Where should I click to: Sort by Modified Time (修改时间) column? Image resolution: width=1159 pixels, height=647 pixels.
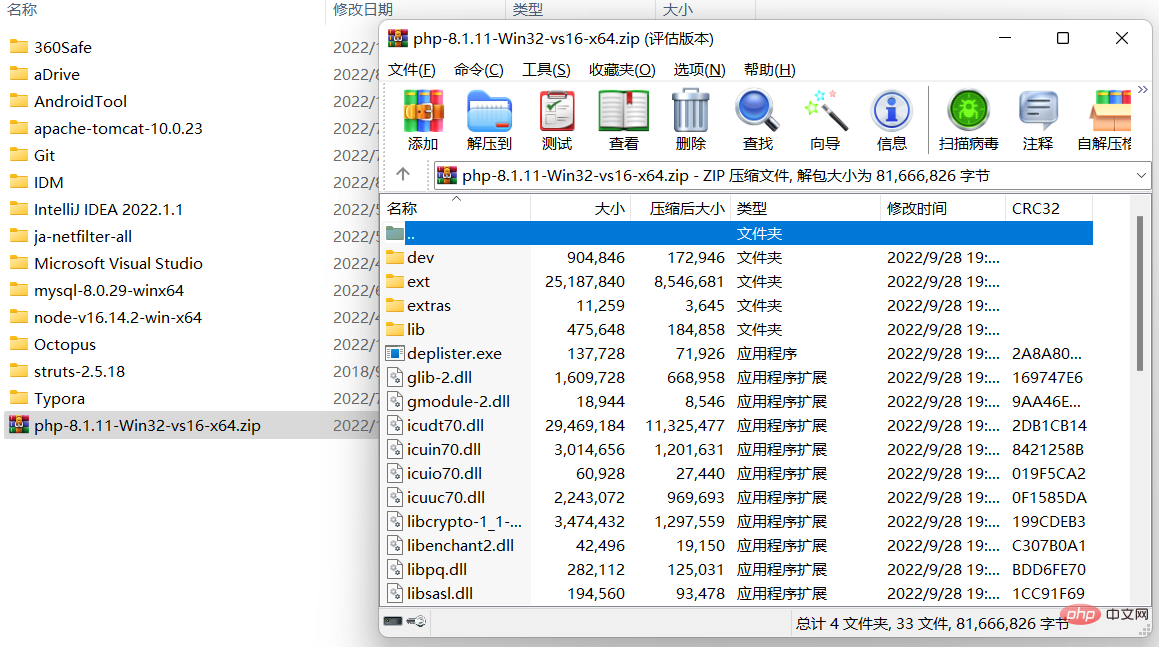pyautogui.click(x=942, y=209)
